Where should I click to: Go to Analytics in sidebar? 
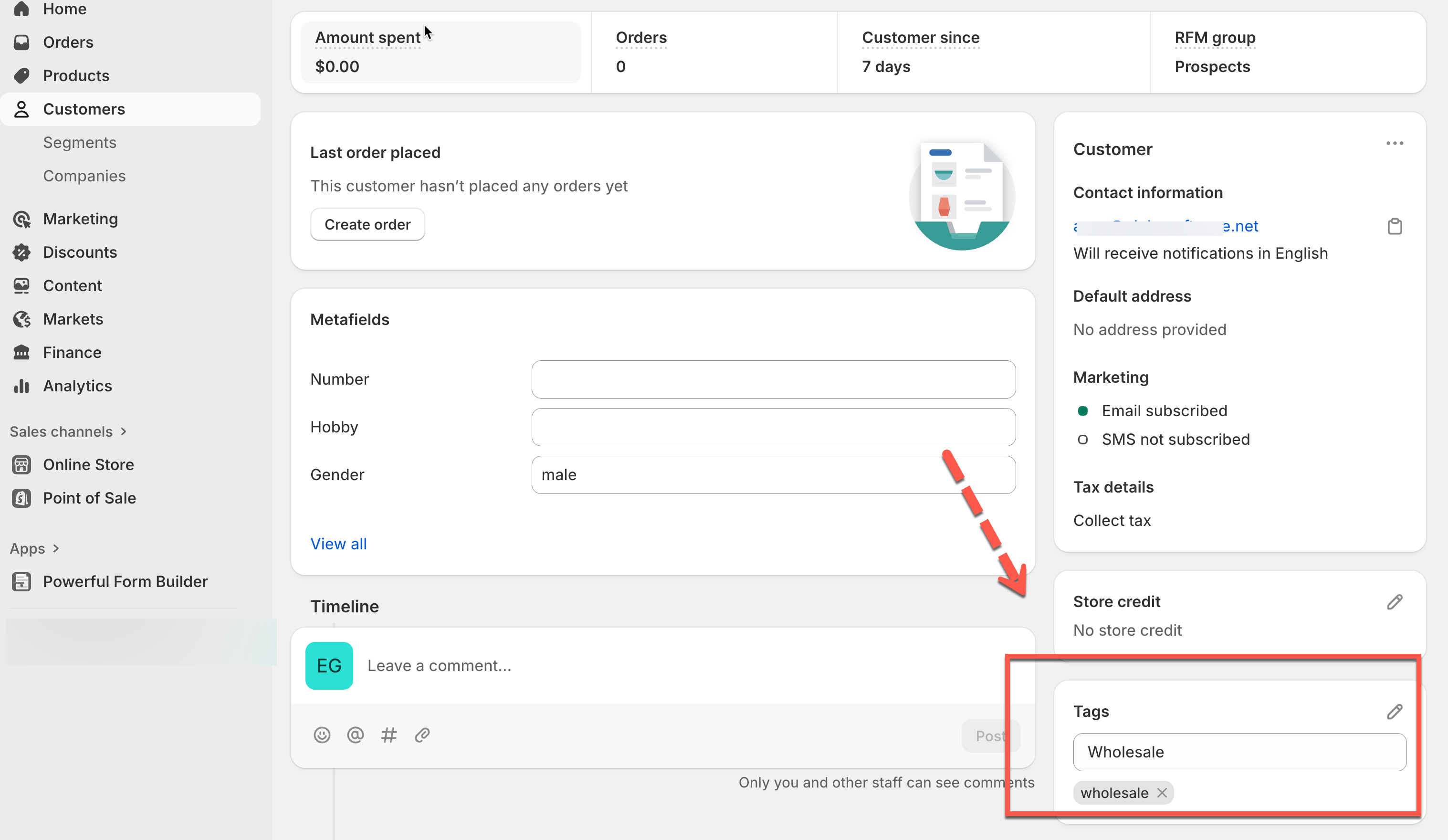(x=77, y=386)
